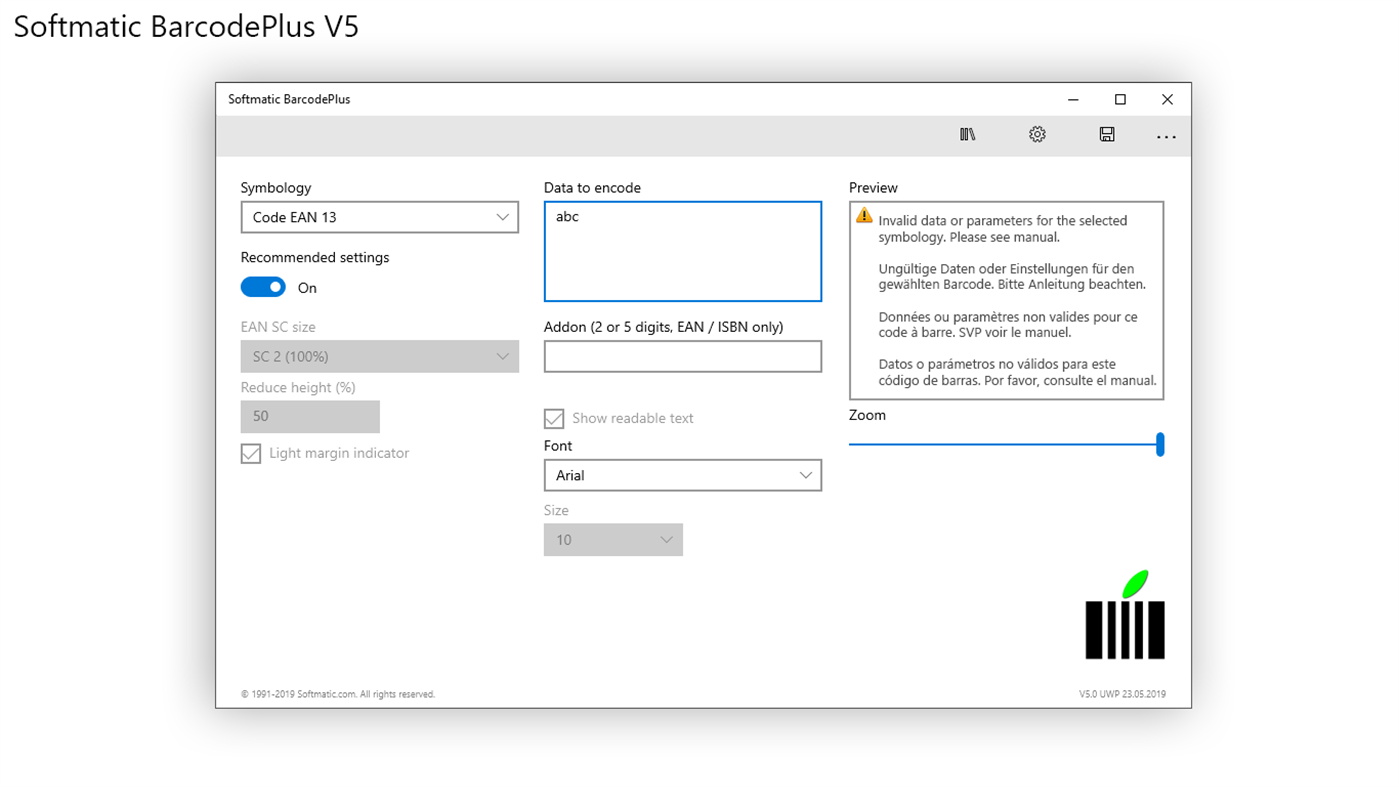This screenshot has height=787, width=1399.
Task: Open the settings gear icon
Action: (x=1037, y=133)
